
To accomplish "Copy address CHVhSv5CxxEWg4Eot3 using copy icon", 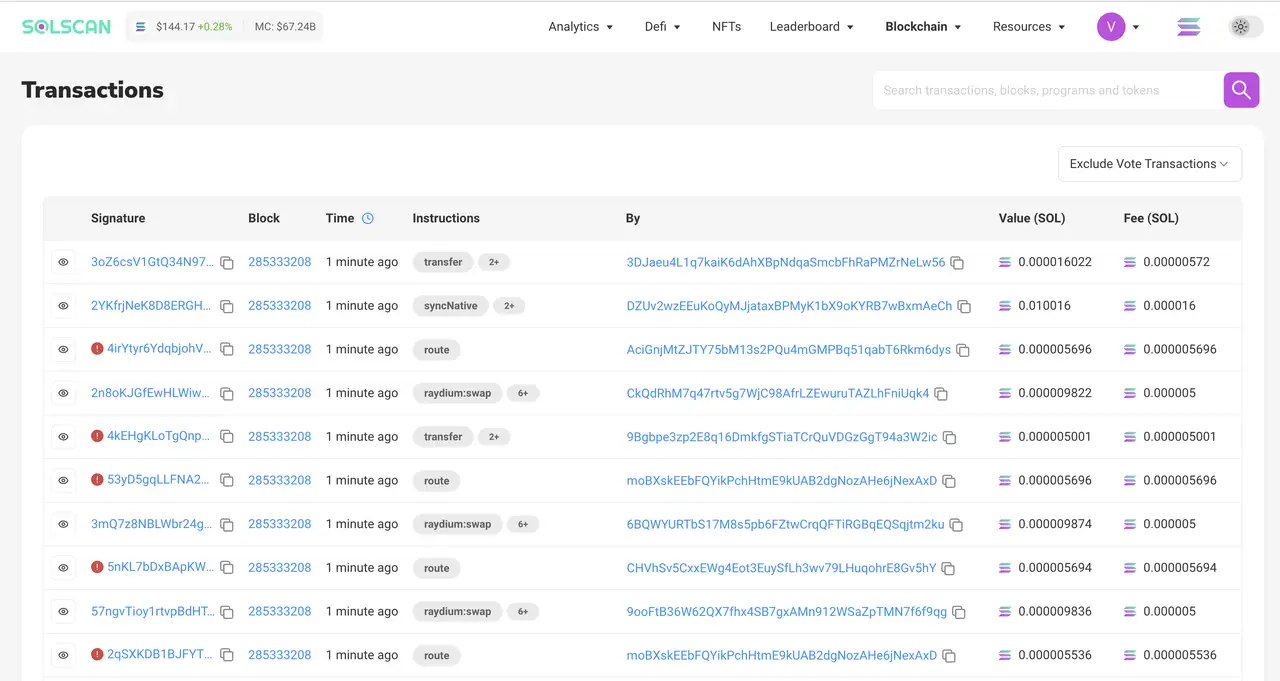I will click(x=948, y=569).
